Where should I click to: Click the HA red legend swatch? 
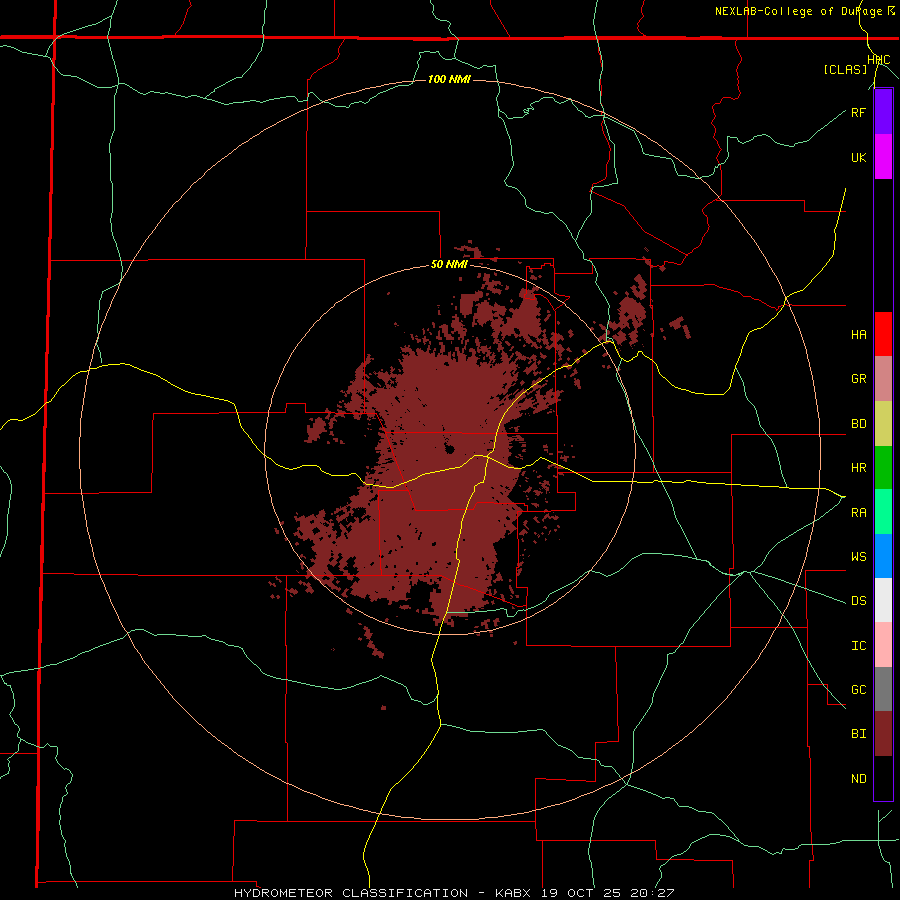pyautogui.click(x=883, y=334)
